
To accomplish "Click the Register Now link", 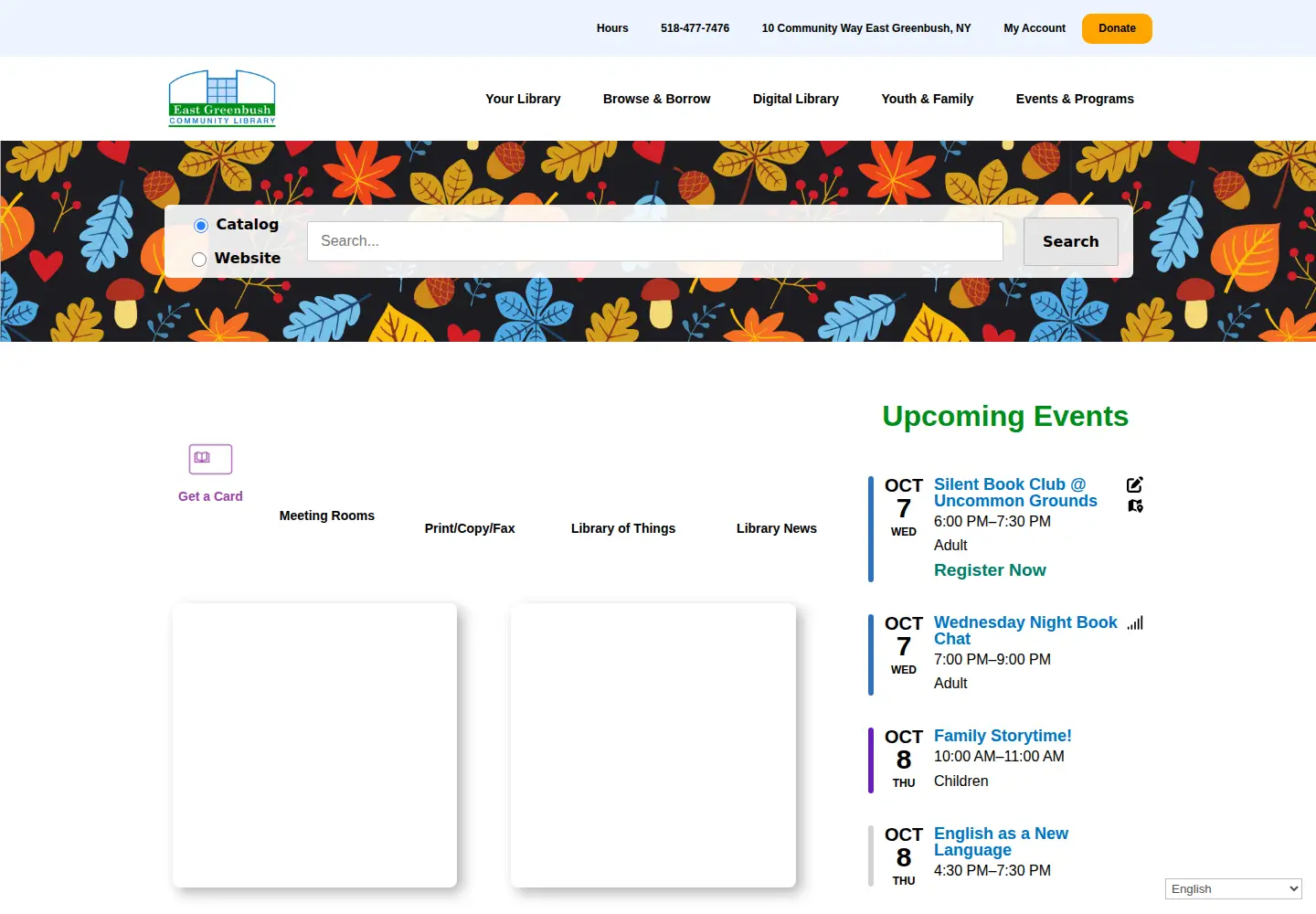I will pos(990,570).
